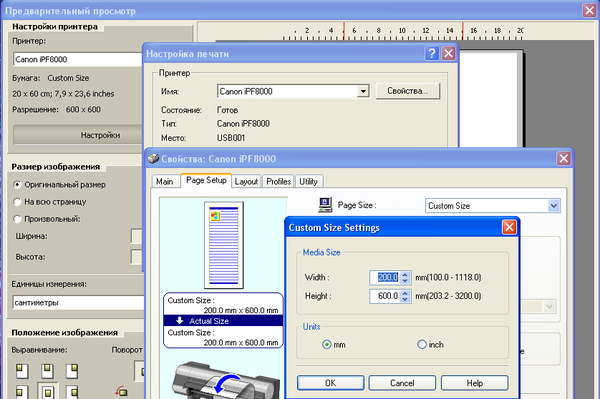This screenshot has height=399, width=600.
Task: Open printer Свойства... button
Action: pos(408,91)
